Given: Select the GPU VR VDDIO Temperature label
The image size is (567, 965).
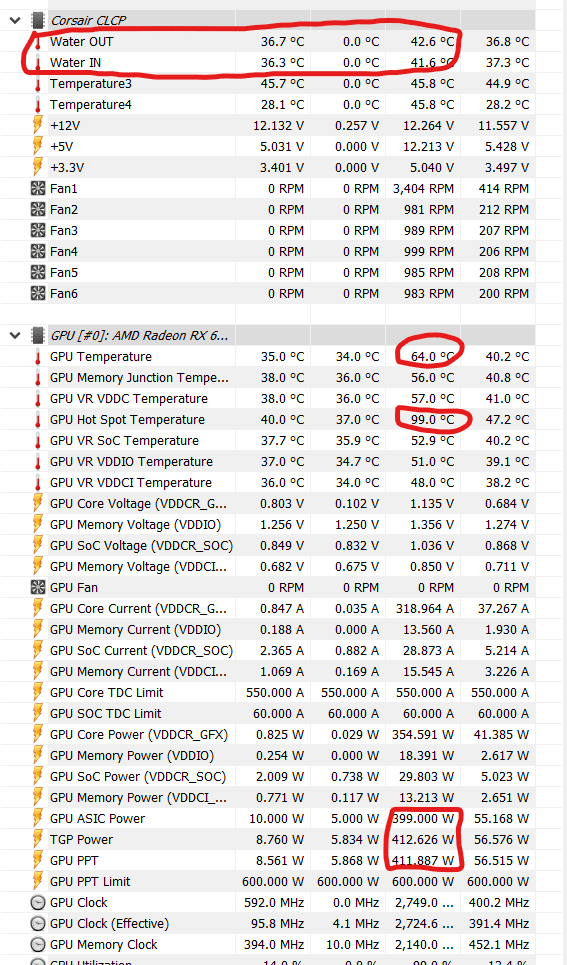Looking at the screenshot, I should (131, 462).
